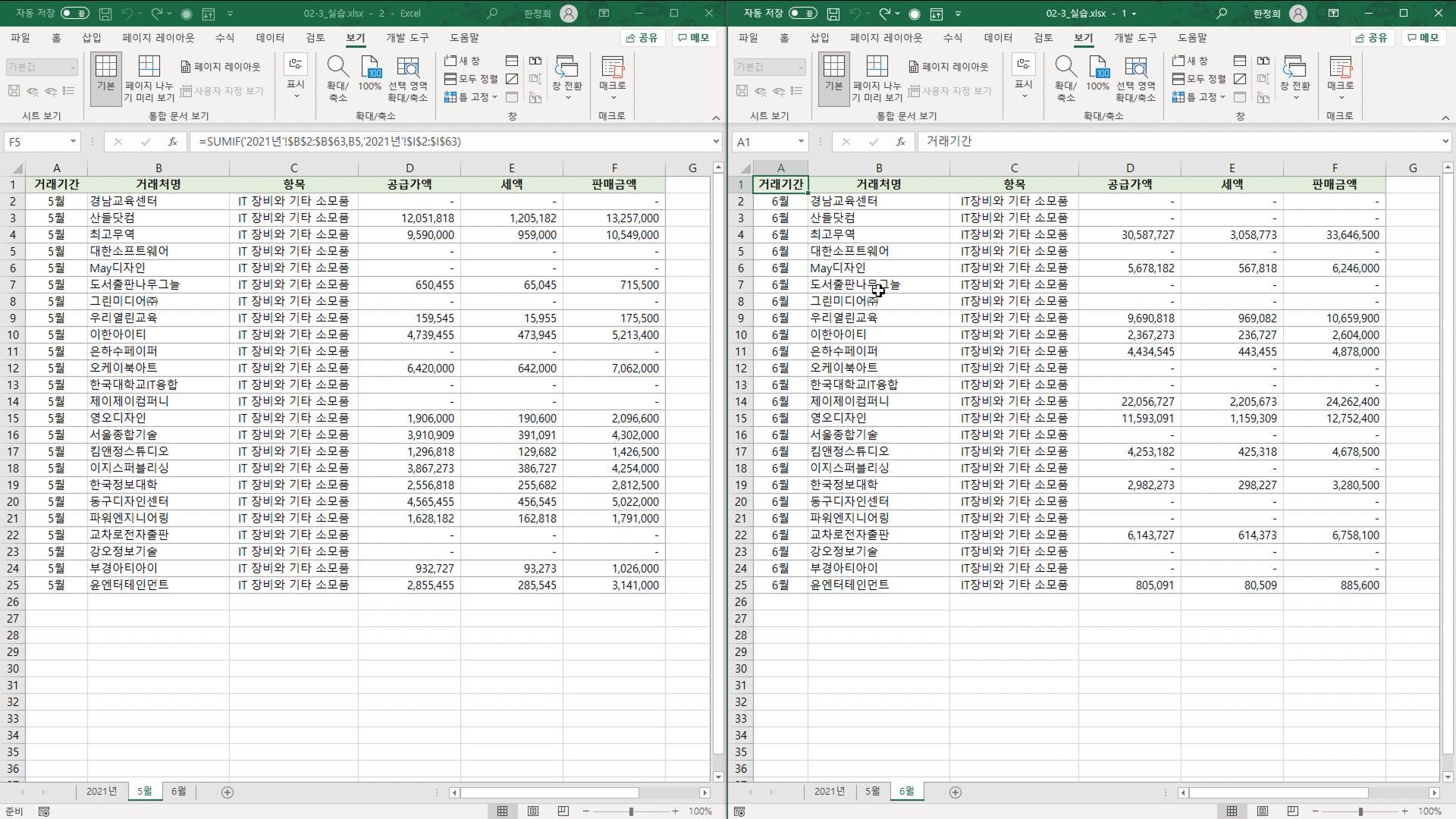Toggle AutoSave switch in left window

tap(74, 13)
